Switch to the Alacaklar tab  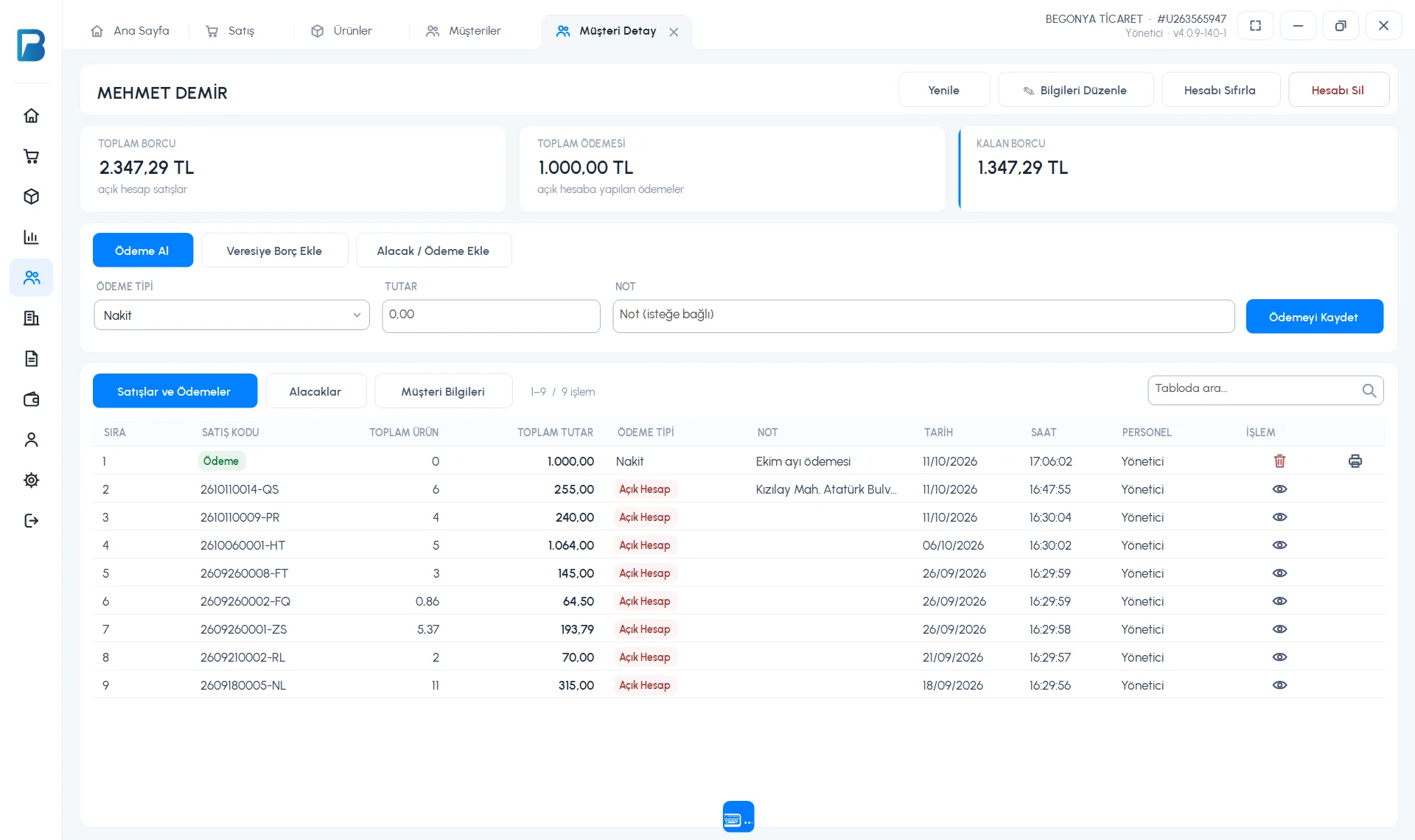coord(315,391)
